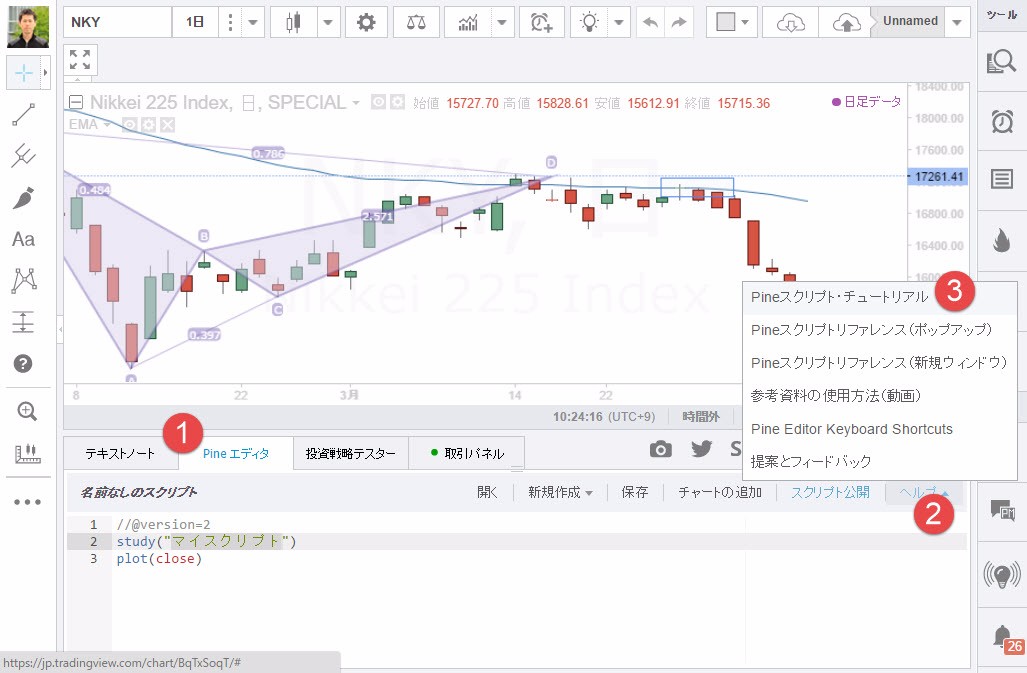The height and width of the screenshot is (673, 1027).
Task: Select the trend line drawing tool
Action: (24, 115)
